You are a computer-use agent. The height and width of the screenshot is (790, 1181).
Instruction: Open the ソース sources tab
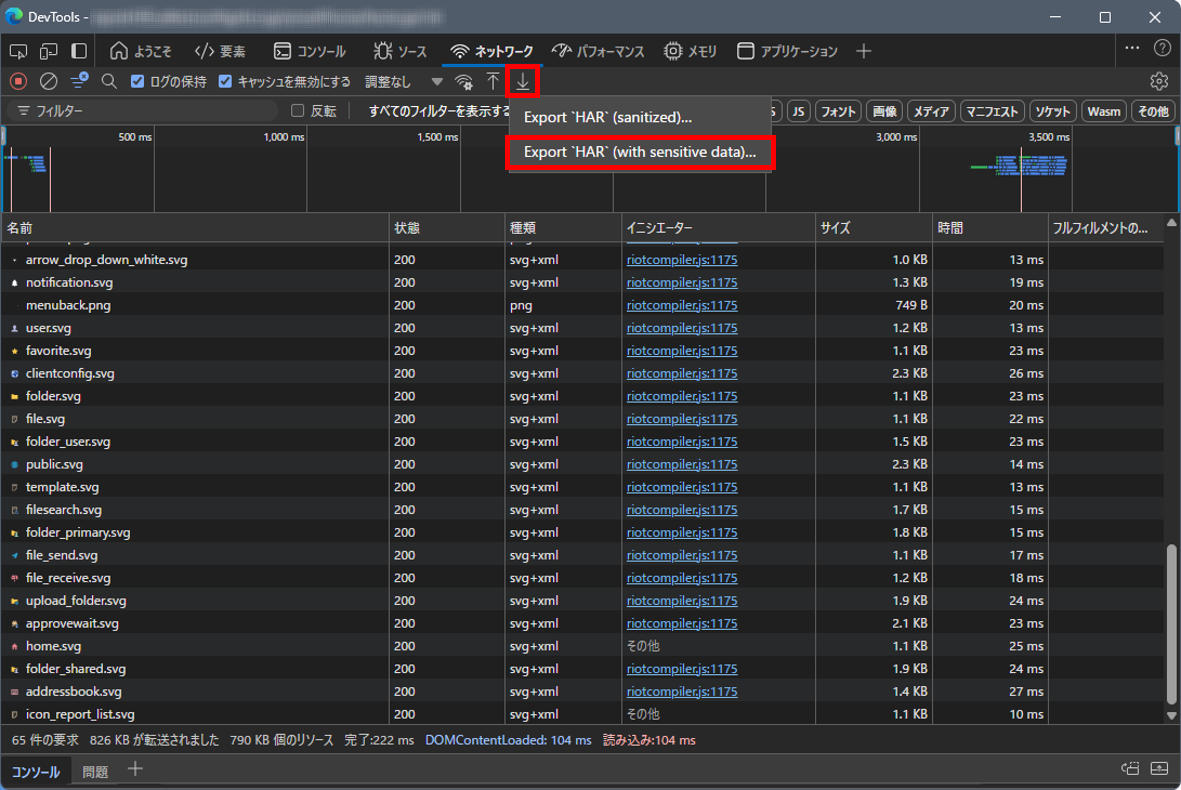tap(400, 51)
